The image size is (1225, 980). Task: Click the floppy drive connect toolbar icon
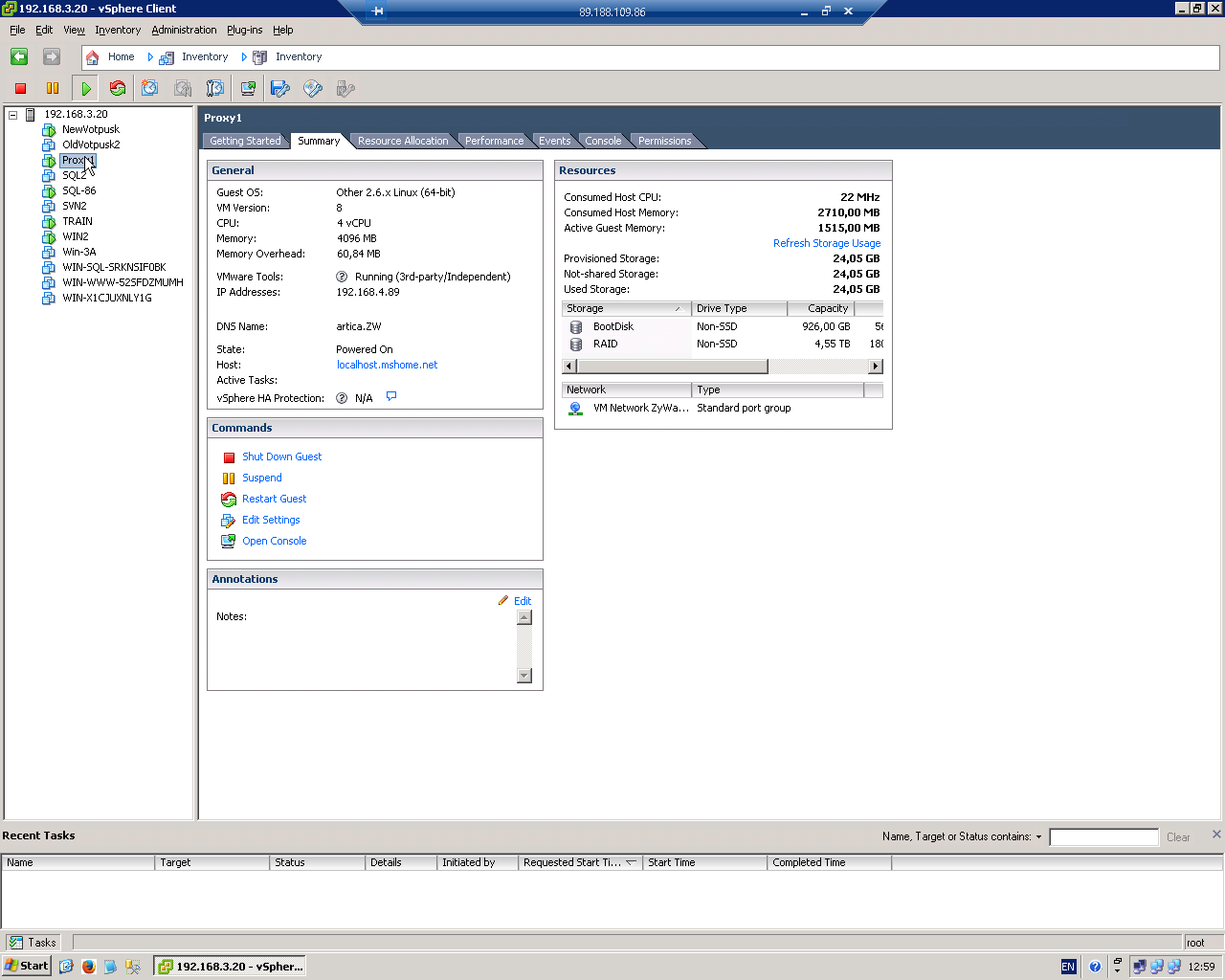point(280,89)
